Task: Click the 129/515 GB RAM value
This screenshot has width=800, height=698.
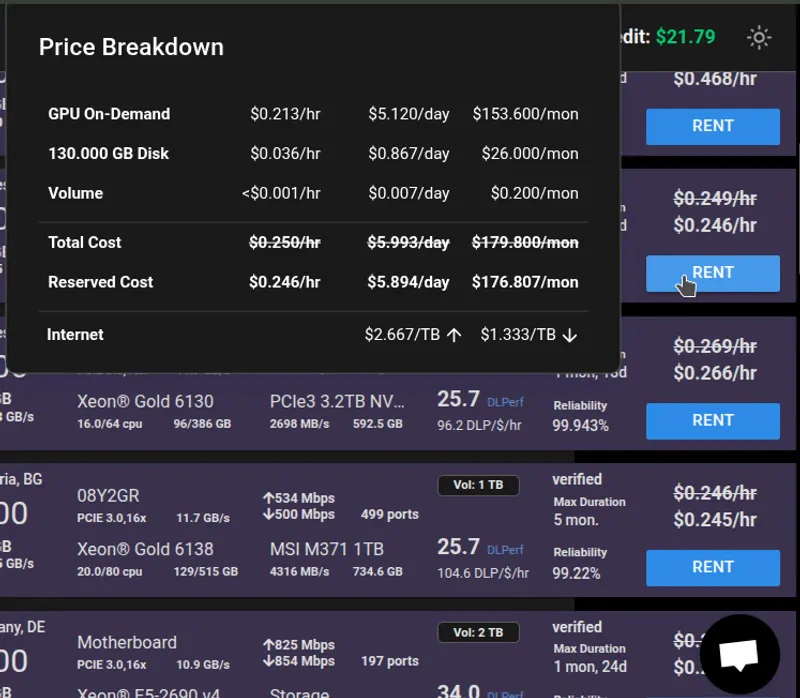Action: pos(206,571)
